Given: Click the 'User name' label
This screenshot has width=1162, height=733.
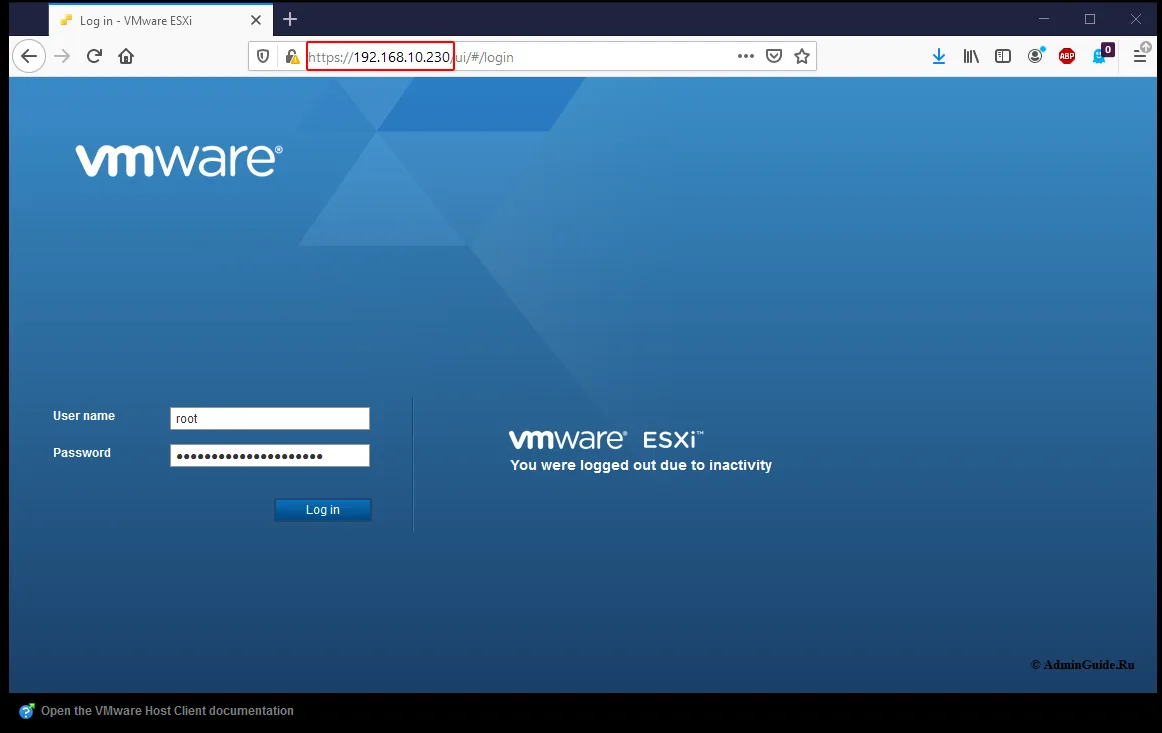Looking at the screenshot, I should click(x=84, y=416).
